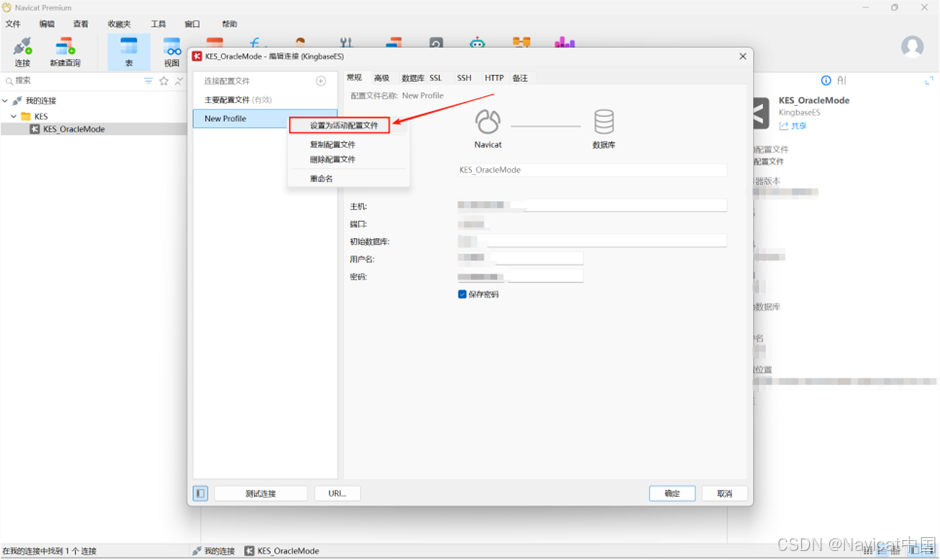Collapse the 我的连接 tree node
The width and height of the screenshot is (940, 560).
coord(5,101)
